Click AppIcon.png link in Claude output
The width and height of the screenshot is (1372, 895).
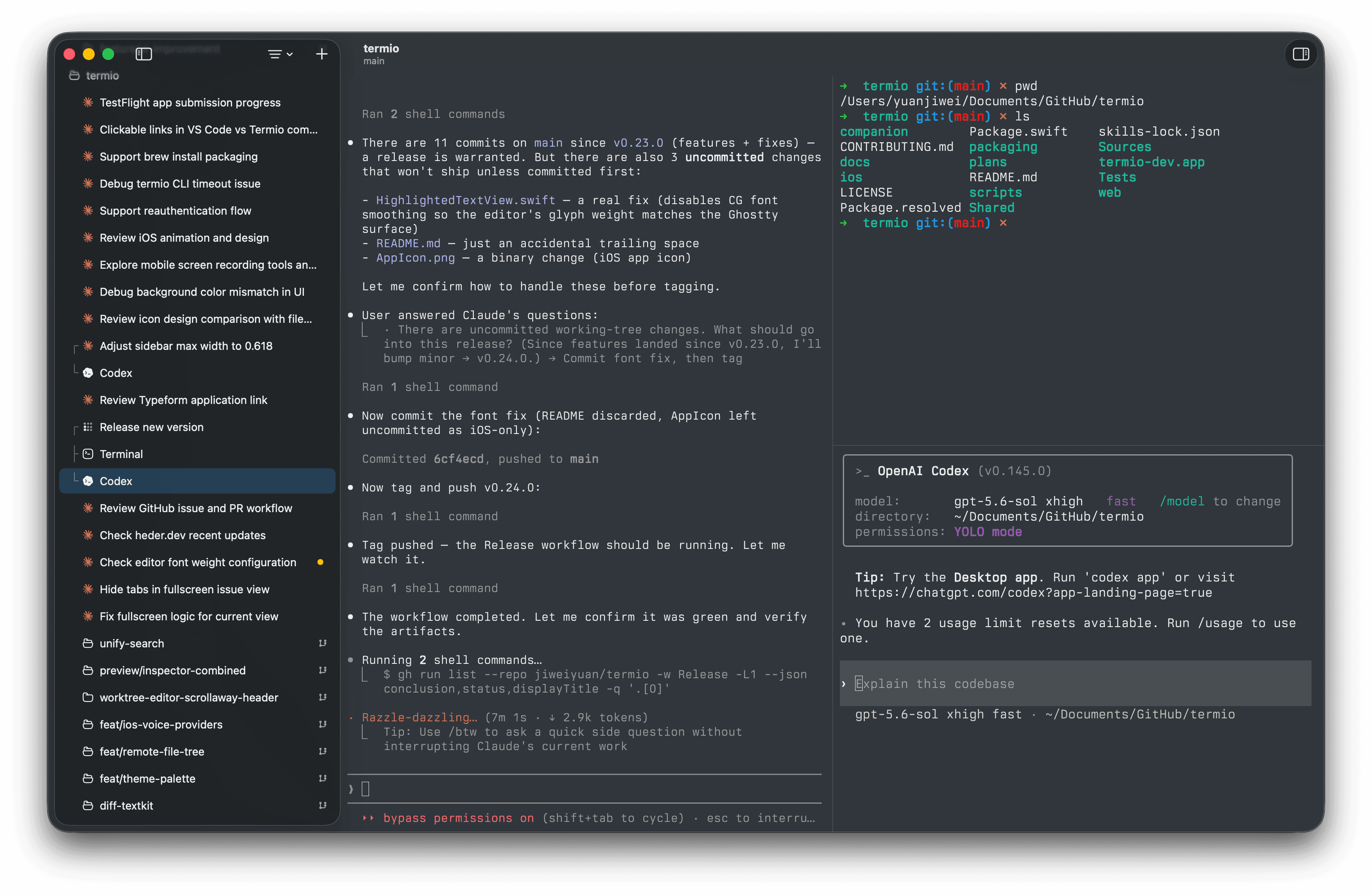point(415,258)
